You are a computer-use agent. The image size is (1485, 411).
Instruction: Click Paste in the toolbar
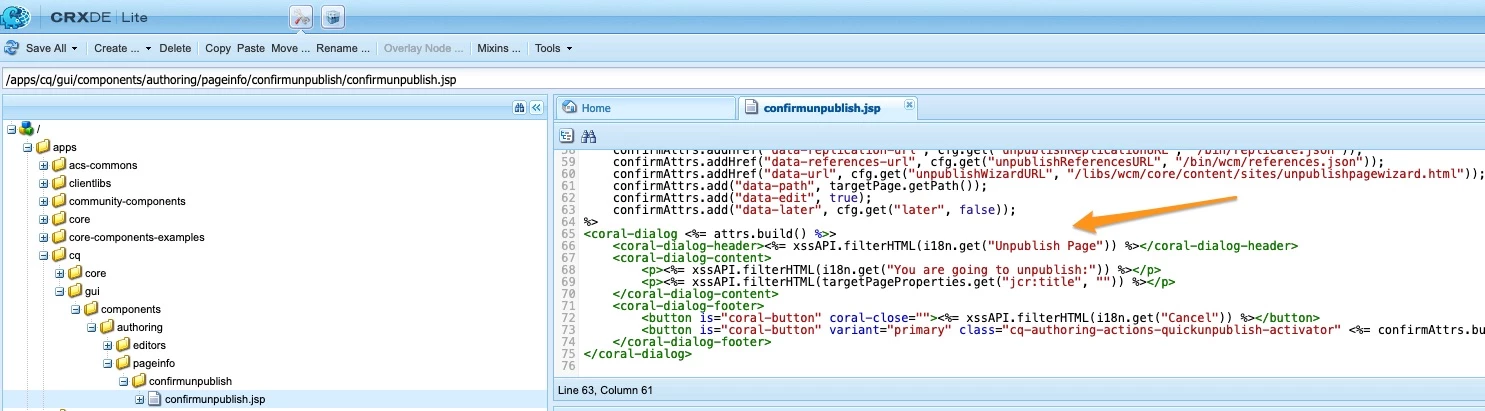point(251,48)
